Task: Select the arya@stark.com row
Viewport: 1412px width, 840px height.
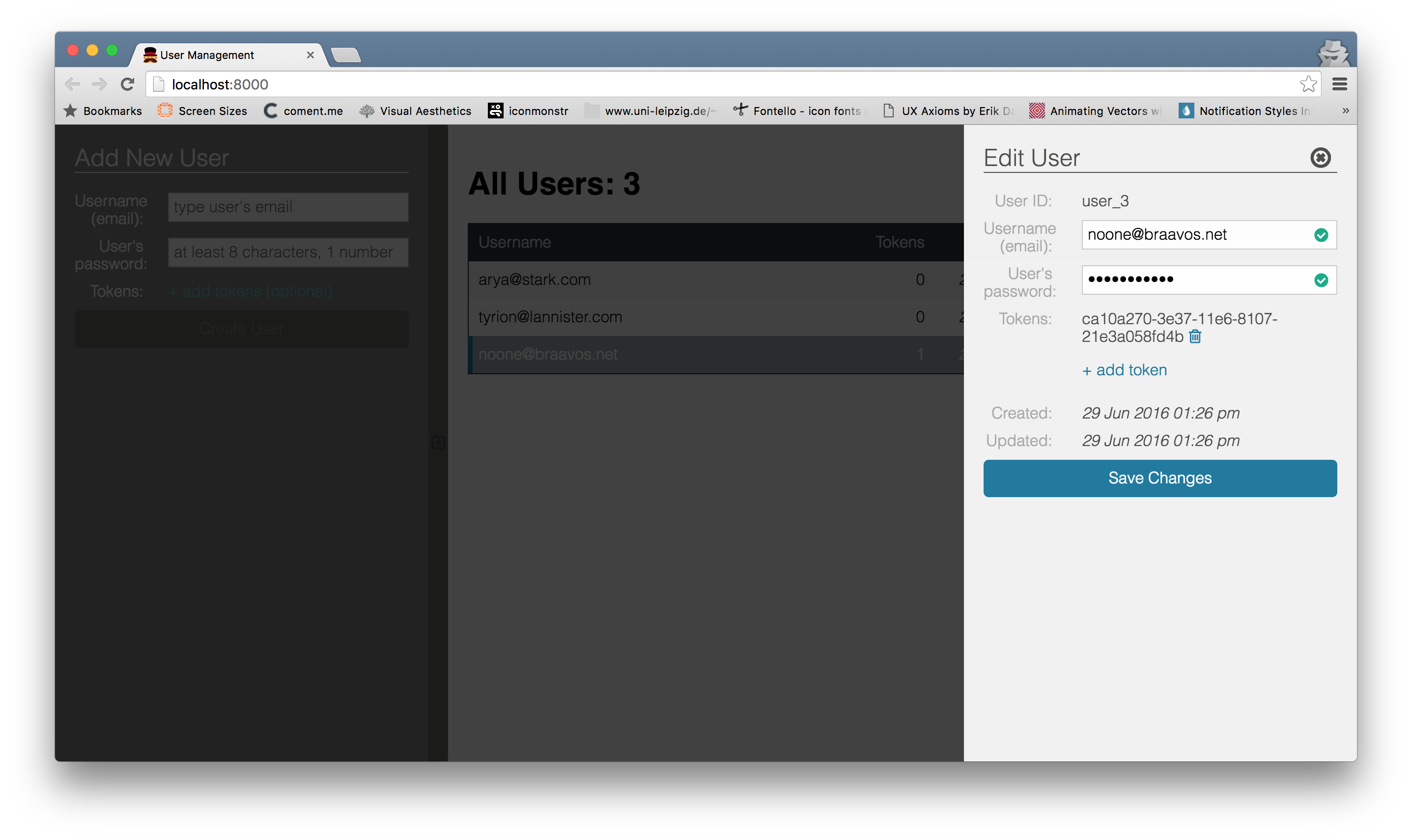Action: click(x=715, y=280)
